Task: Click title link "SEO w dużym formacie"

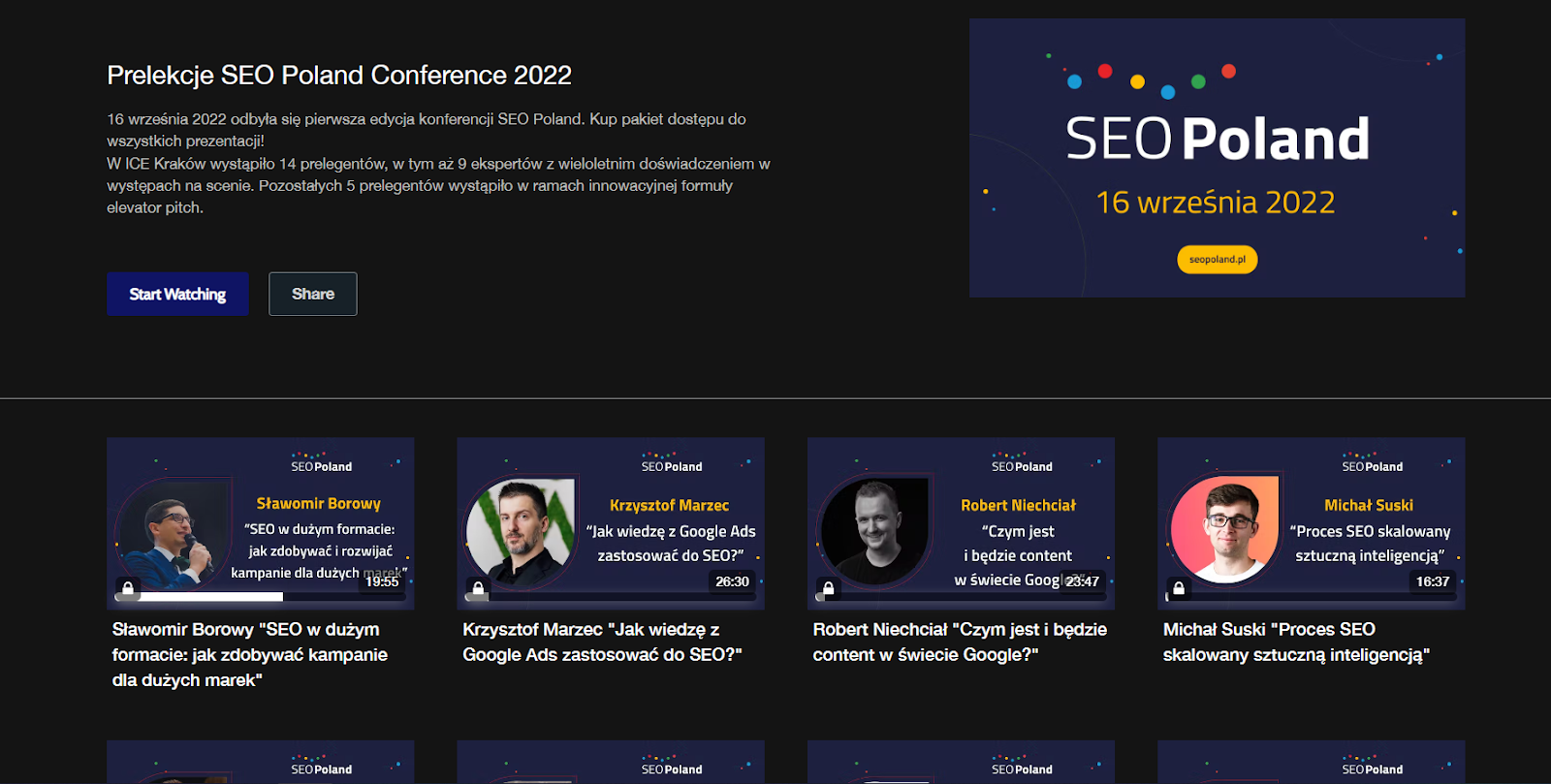Action: [x=250, y=655]
